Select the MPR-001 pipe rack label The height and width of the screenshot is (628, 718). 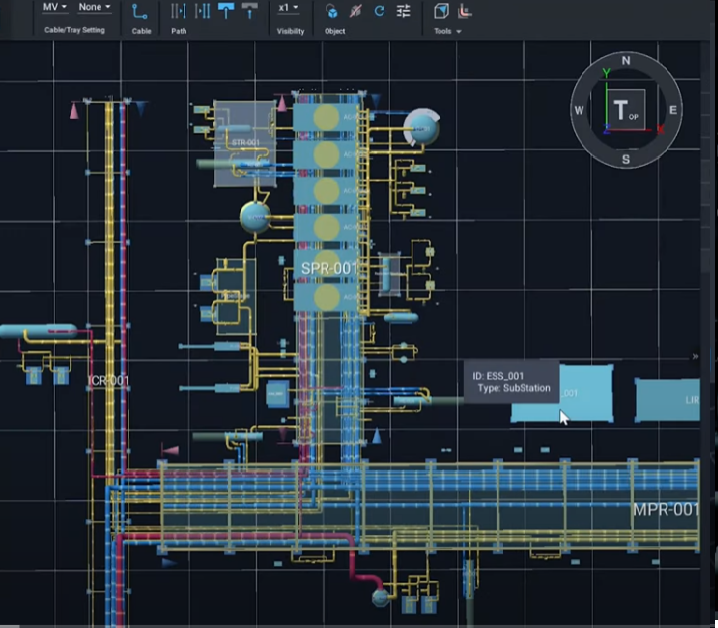point(666,509)
